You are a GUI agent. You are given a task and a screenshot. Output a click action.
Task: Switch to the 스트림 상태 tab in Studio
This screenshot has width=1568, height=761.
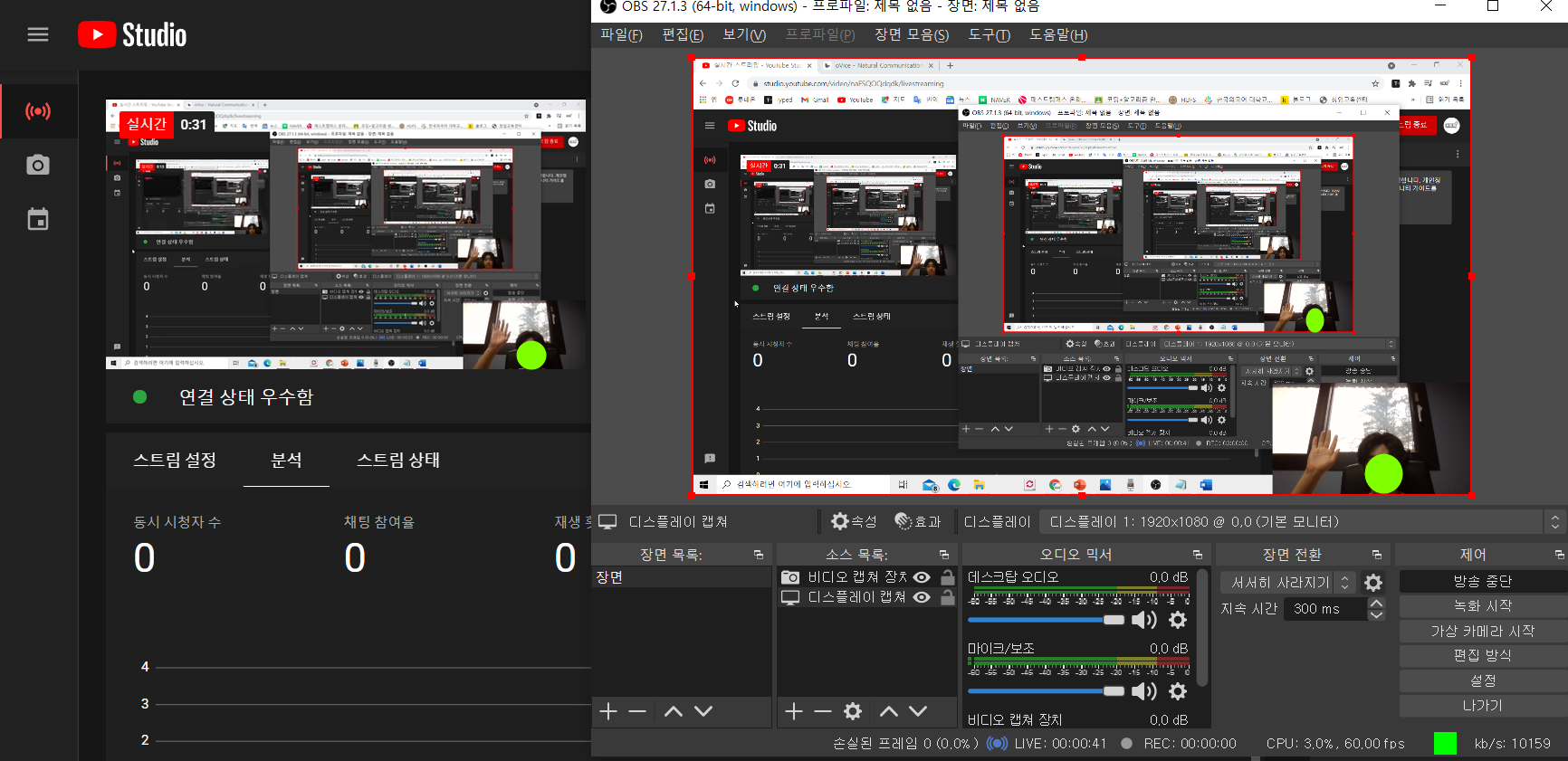[x=398, y=460]
